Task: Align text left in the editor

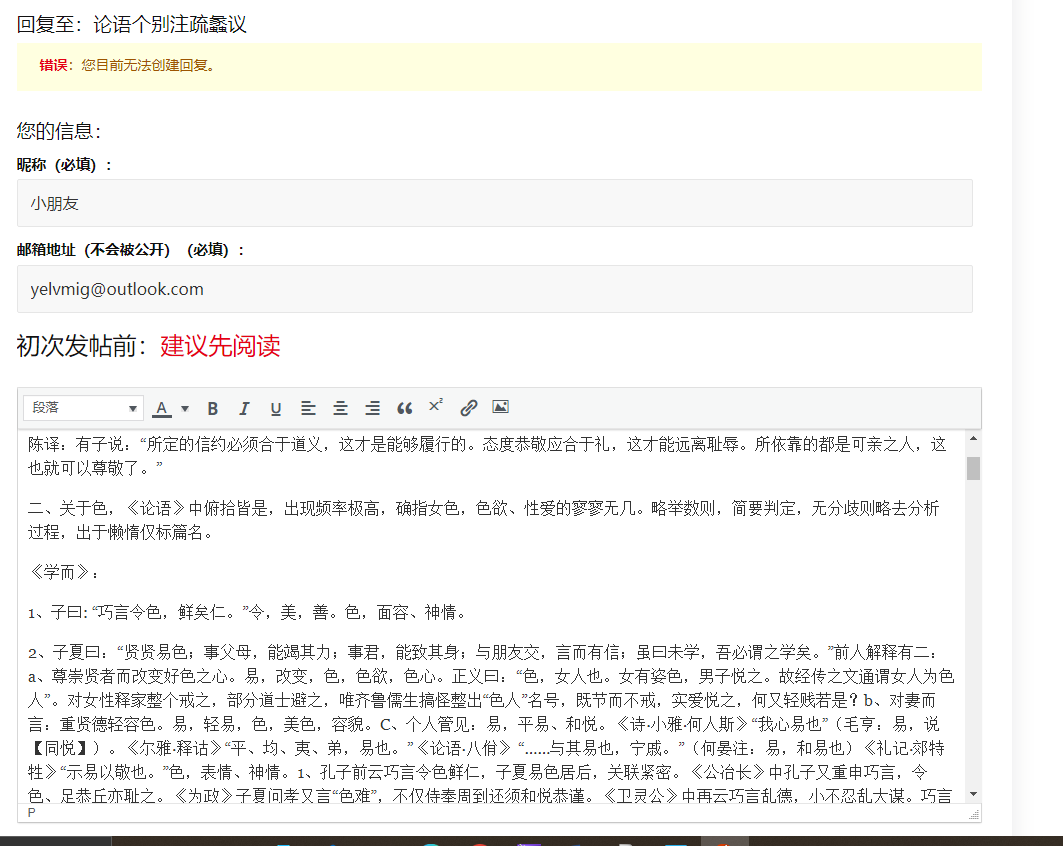Action: click(x=308, y=408)
